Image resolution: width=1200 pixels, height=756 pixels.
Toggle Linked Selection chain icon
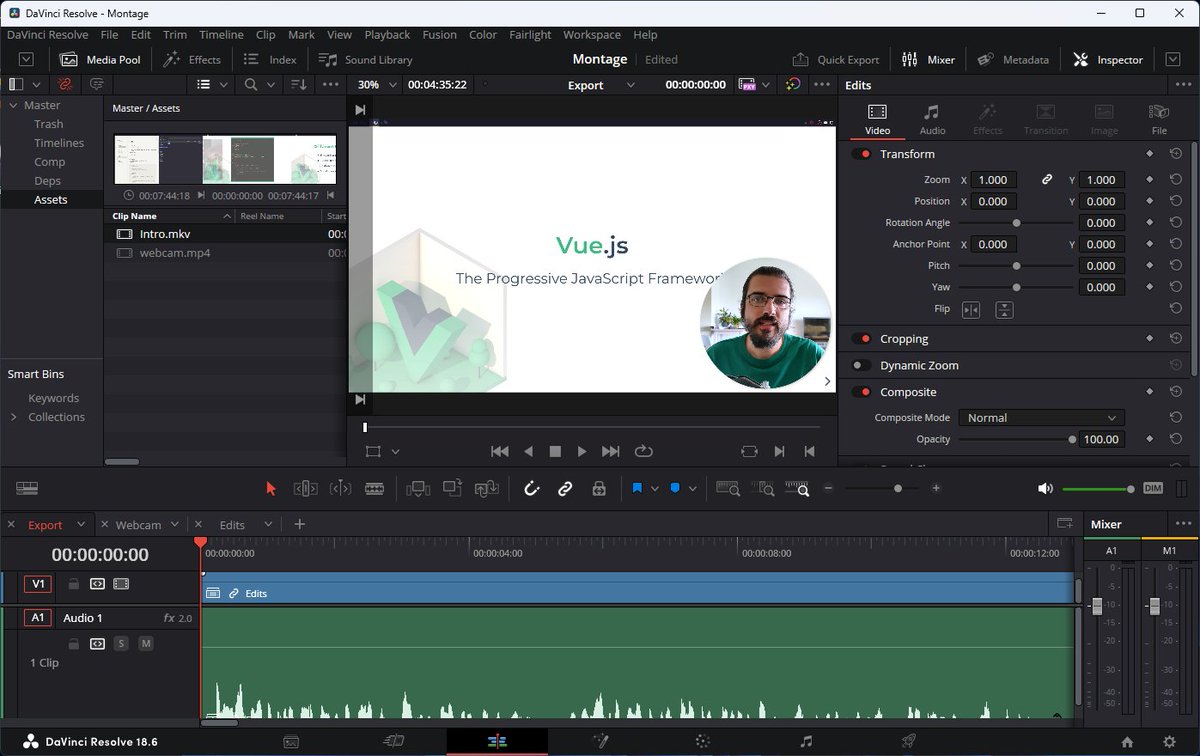[565, 488]
